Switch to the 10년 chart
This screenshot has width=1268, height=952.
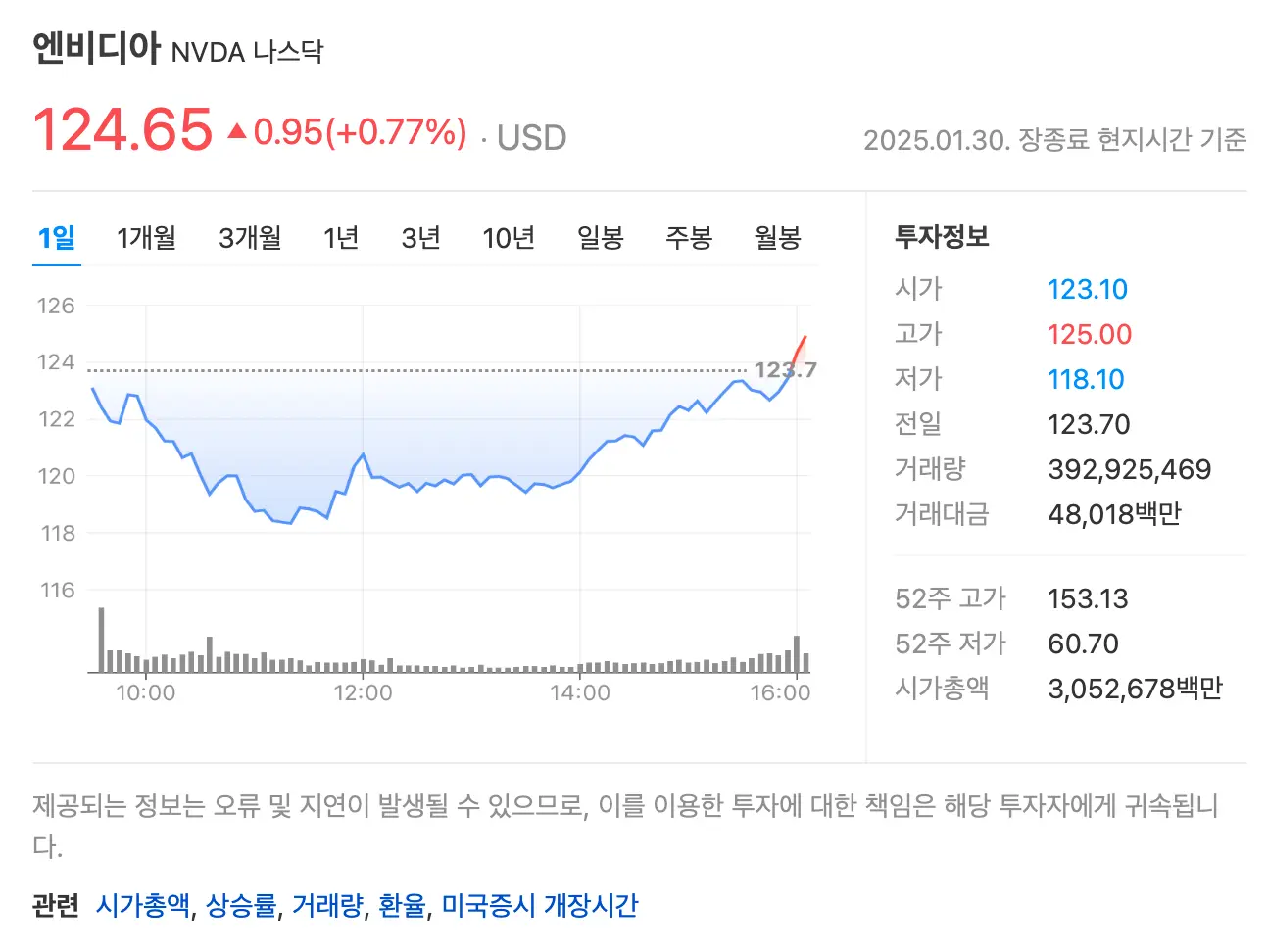tap(509, 237)
